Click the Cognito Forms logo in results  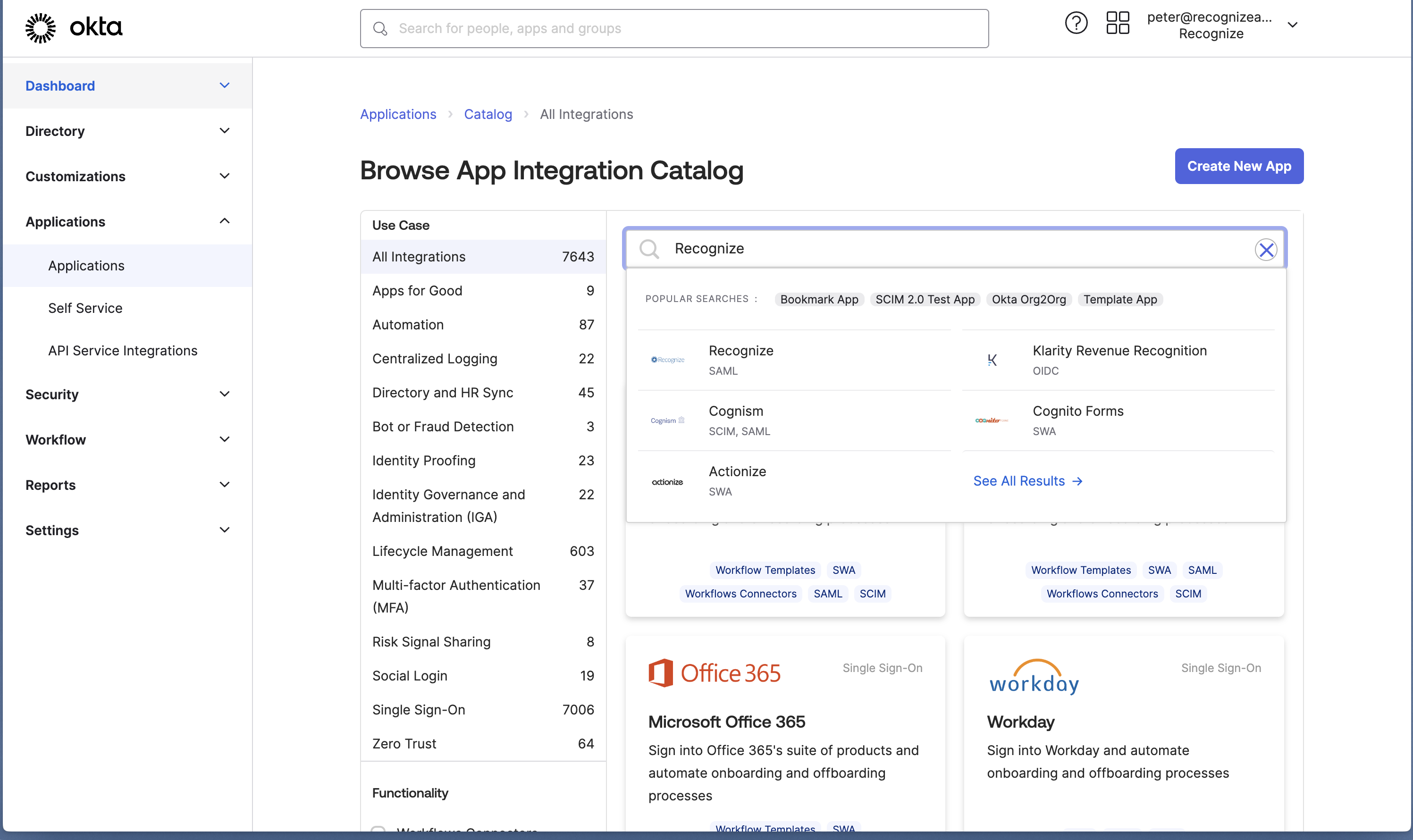pyautogui.click(x=991, y=420)
